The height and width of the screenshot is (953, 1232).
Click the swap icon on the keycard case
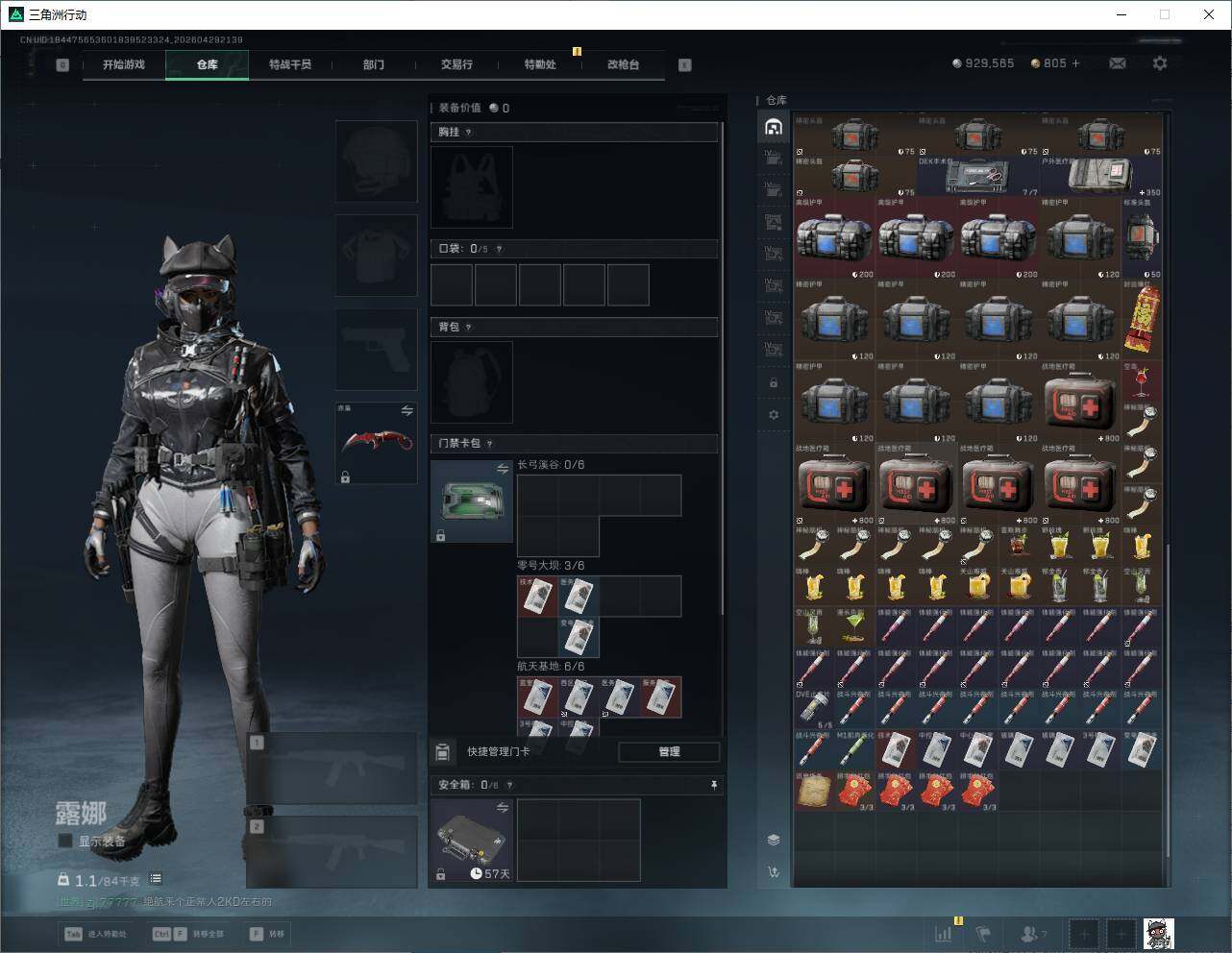click(x=503, y=469)
